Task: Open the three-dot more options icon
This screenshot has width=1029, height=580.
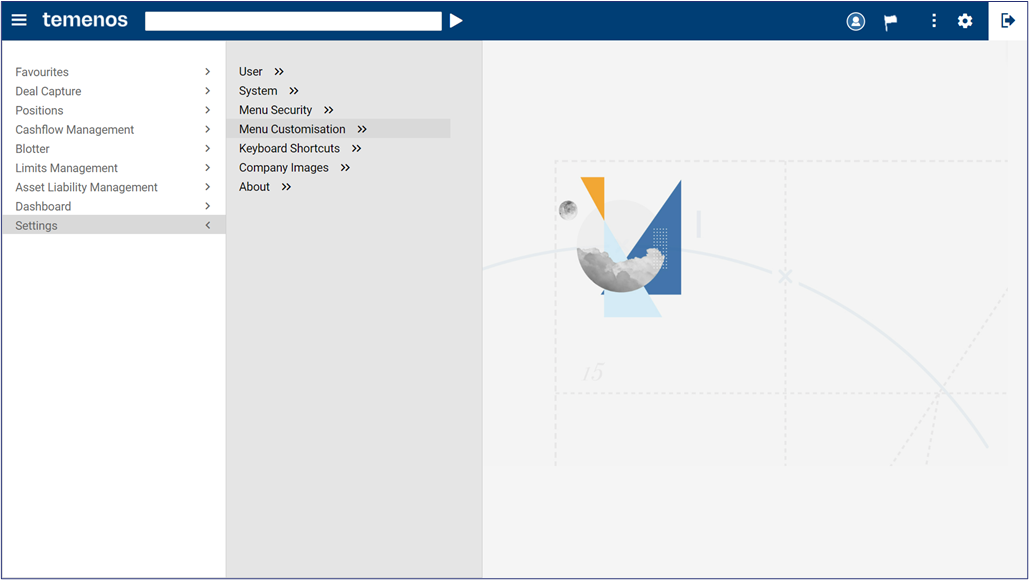Action: click(x=934, y=21)
